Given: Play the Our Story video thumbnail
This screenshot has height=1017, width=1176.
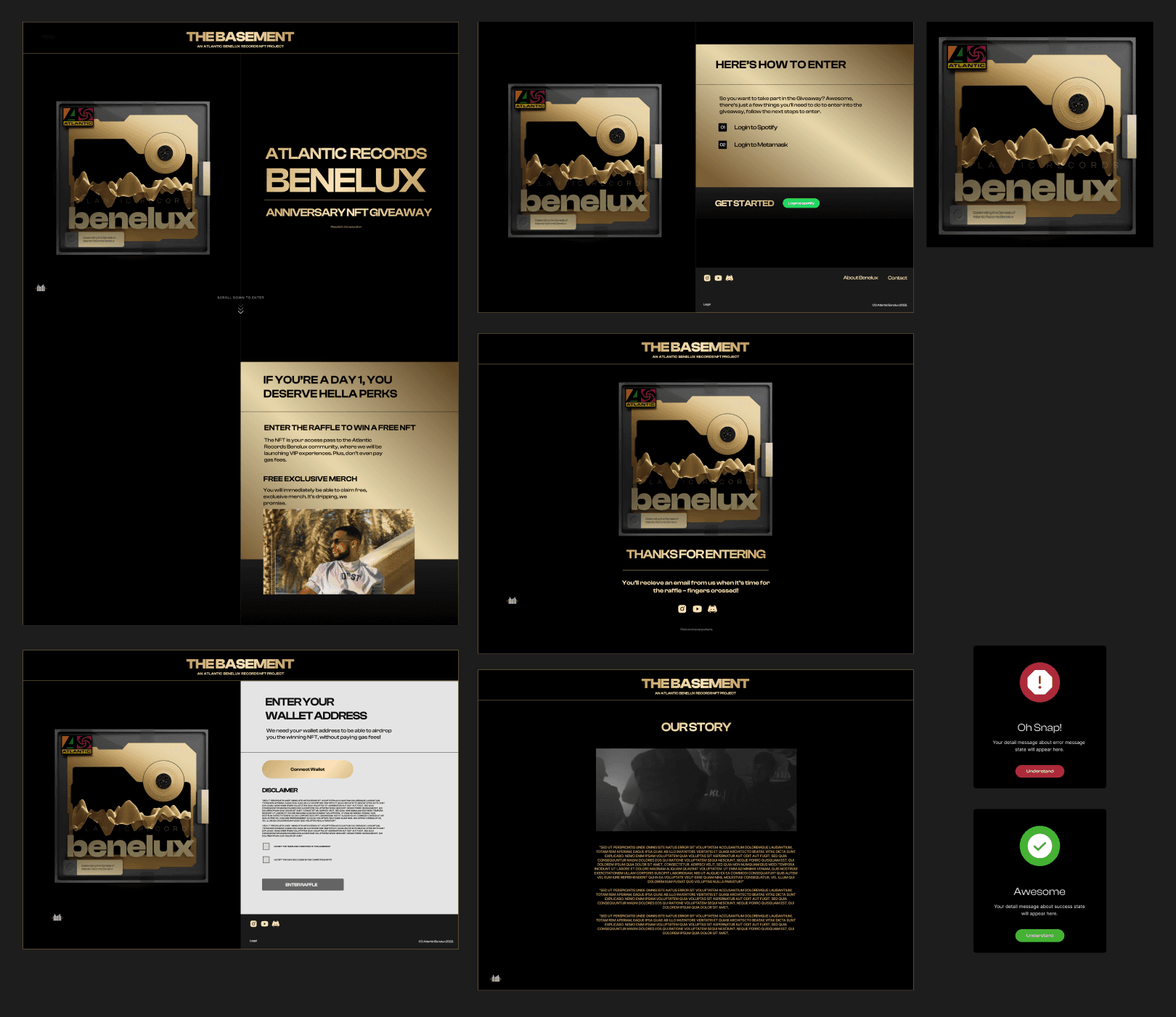Looking at the screenshot, I should [695, 791].
